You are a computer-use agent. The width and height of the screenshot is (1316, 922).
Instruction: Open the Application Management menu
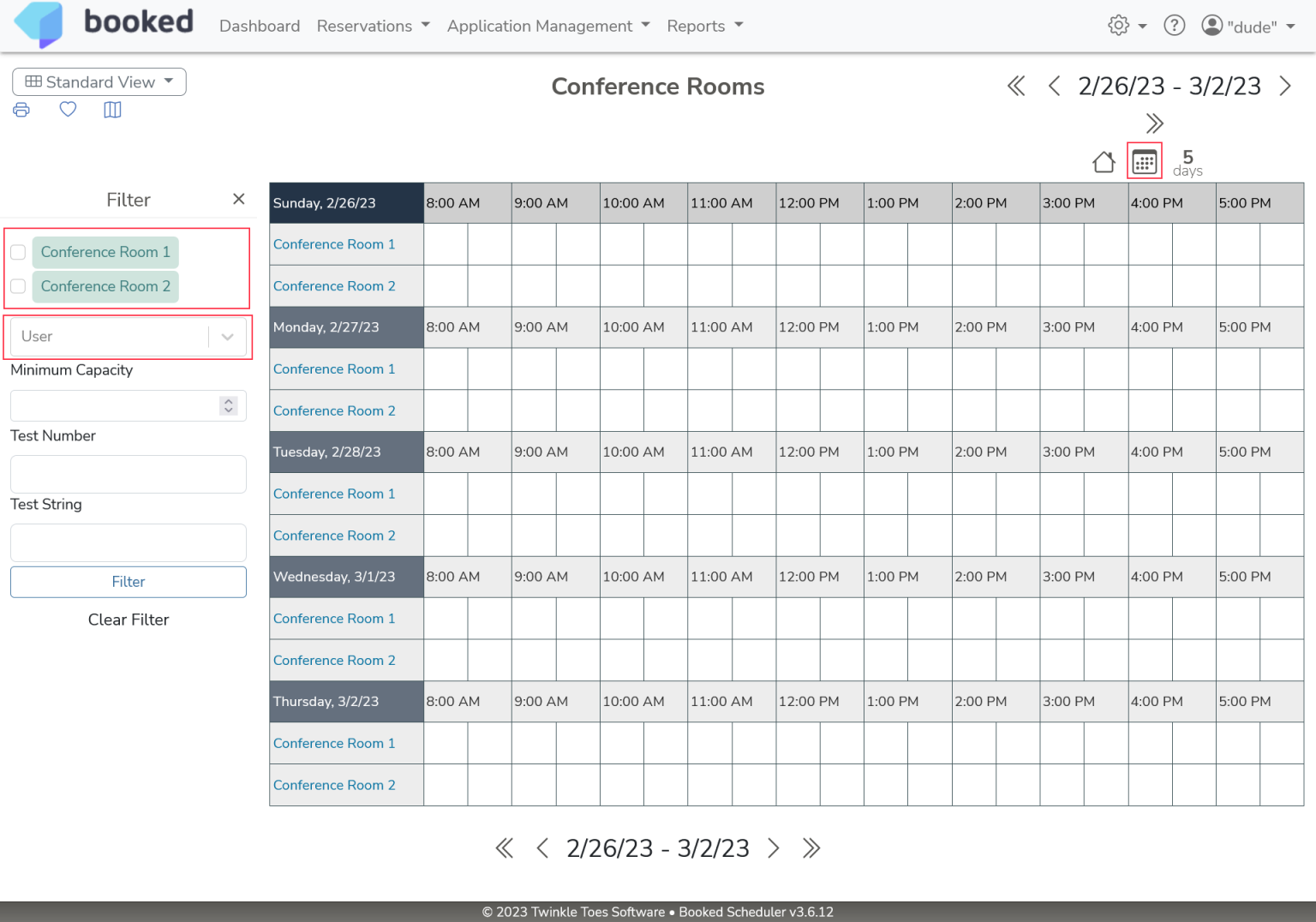[548, 26]
